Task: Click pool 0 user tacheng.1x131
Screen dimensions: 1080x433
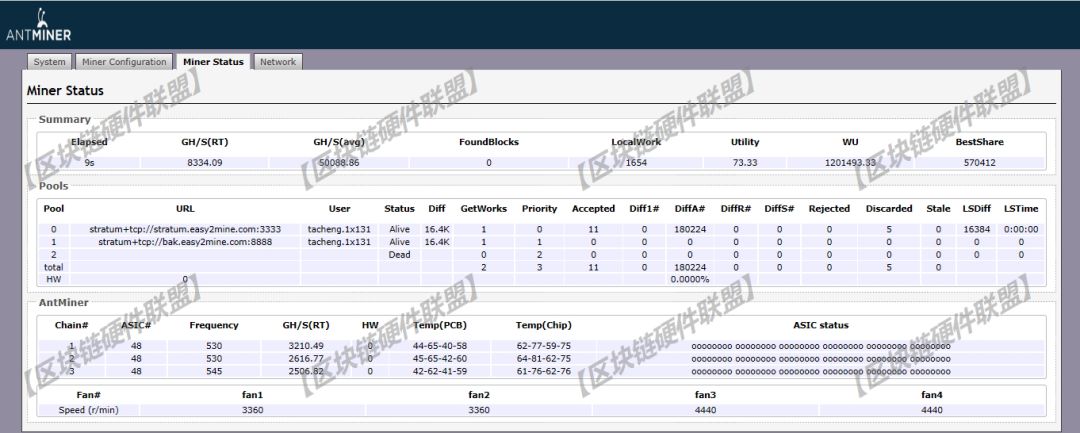Action: tap(339, 229)
